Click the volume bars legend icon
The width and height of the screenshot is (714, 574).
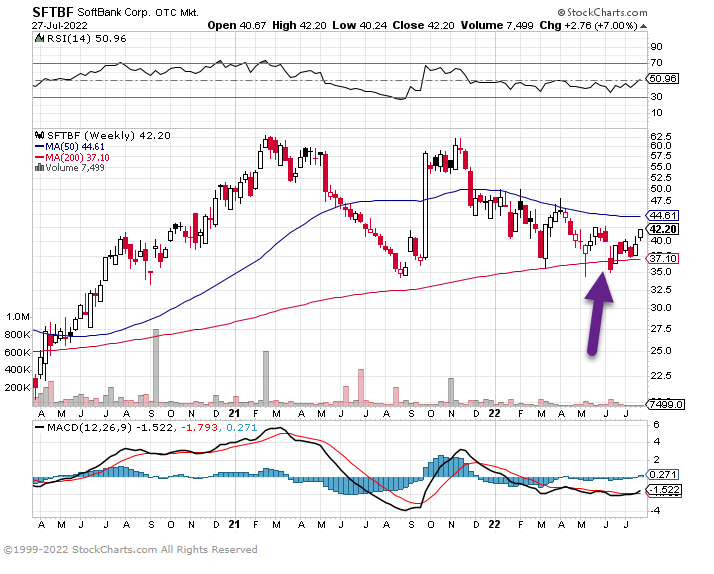(x=40, y=168)
